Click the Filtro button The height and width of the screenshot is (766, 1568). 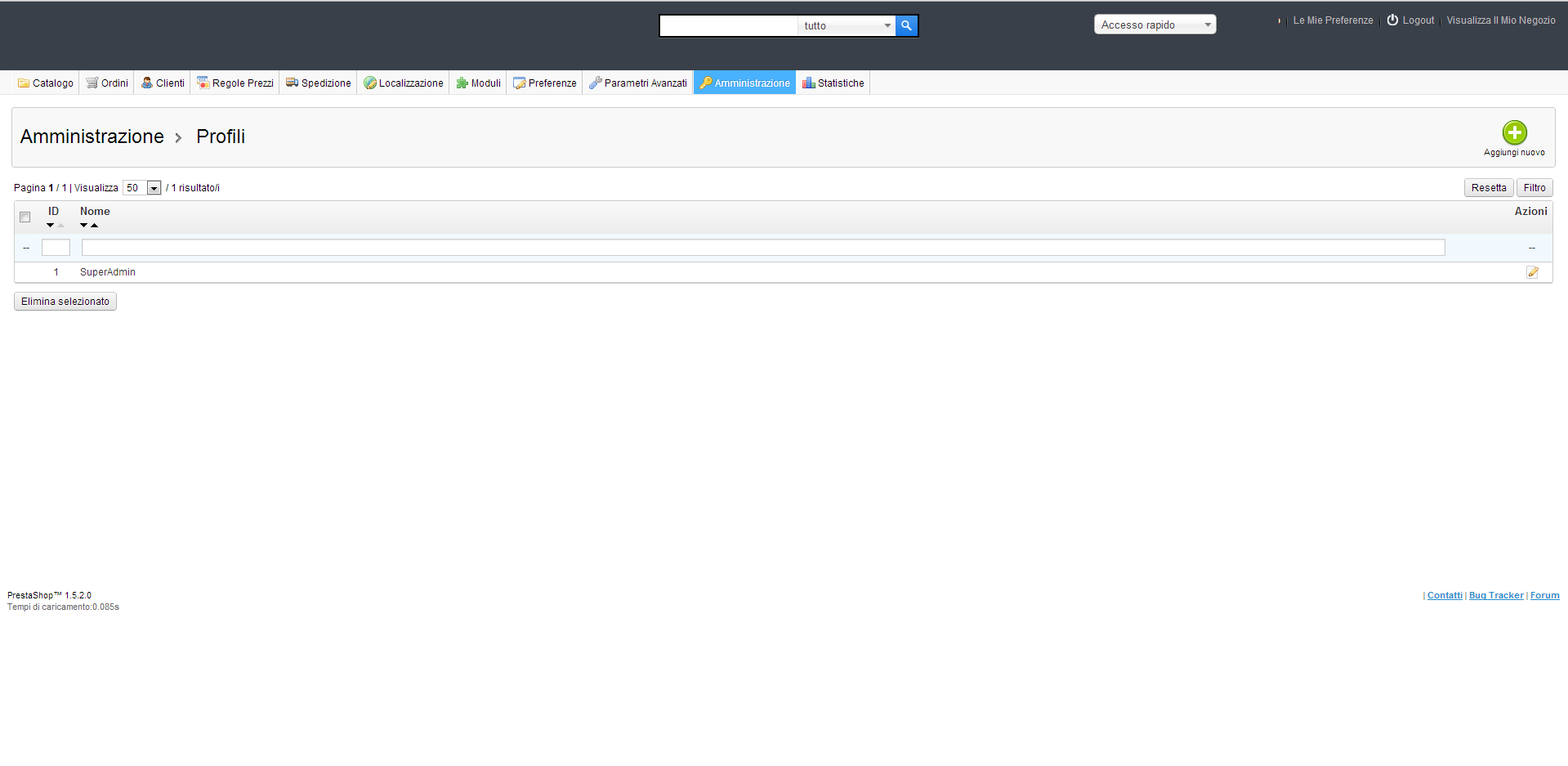point(1534,188)
